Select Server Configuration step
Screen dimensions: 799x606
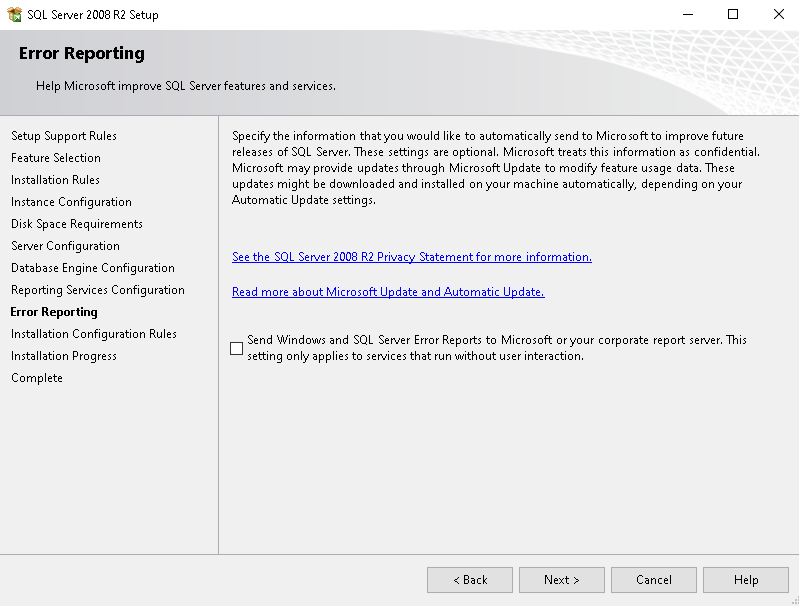[x=65, y=246]
